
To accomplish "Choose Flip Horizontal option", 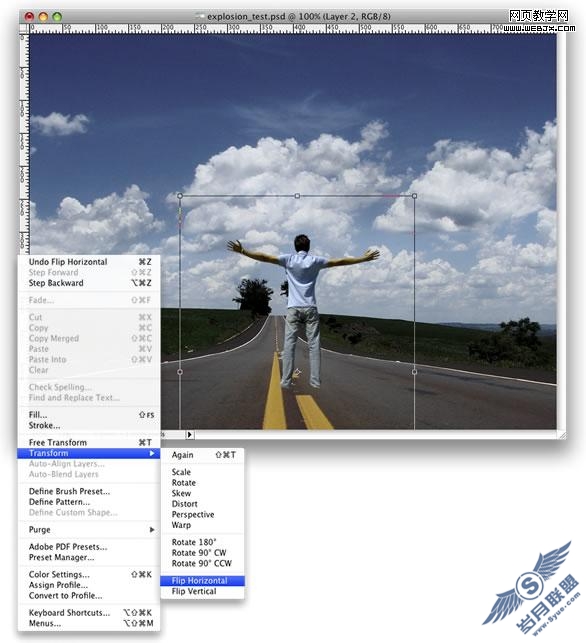I will (203, 581).
